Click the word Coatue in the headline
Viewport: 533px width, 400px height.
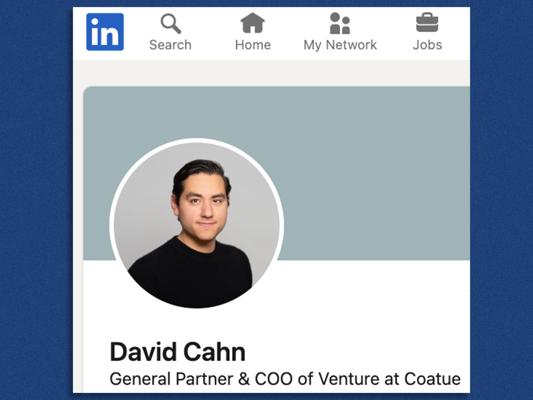pyautogui.click(x=432, y=379)
